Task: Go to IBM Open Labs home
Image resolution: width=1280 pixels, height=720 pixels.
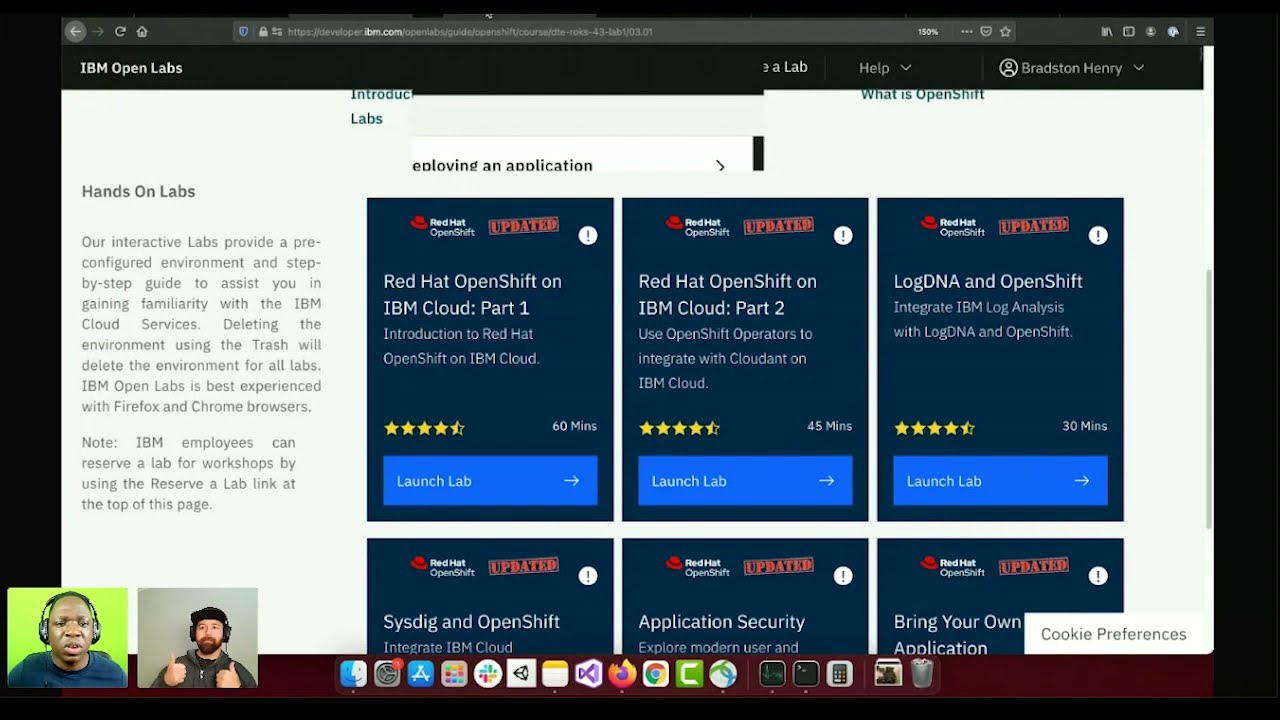Action: [x=131, y=68]
